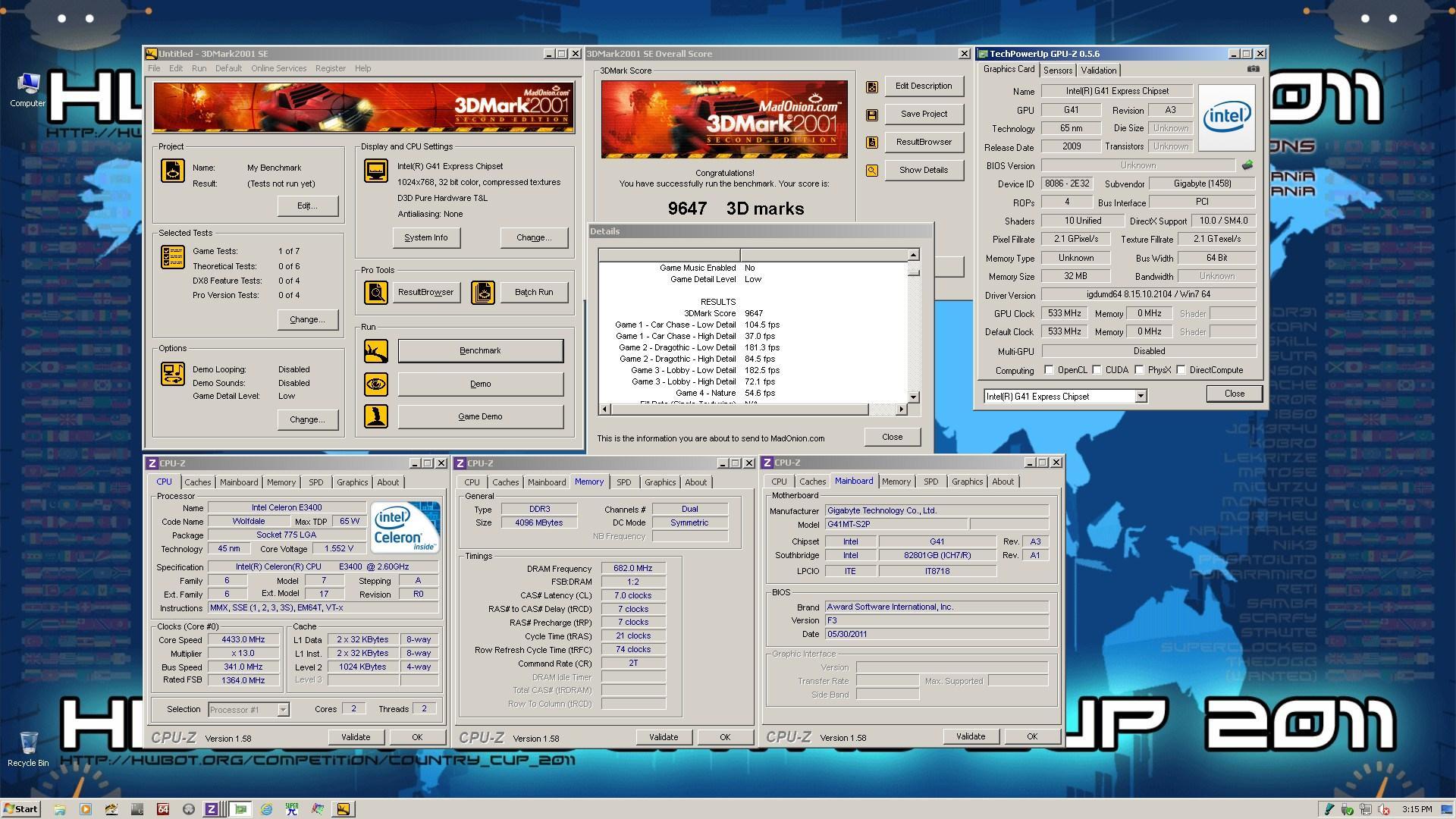Click the Options icon beside Demo Looping
This screenshot has height=819, width=1456.
pyautogui.click(x=172, y=374)
